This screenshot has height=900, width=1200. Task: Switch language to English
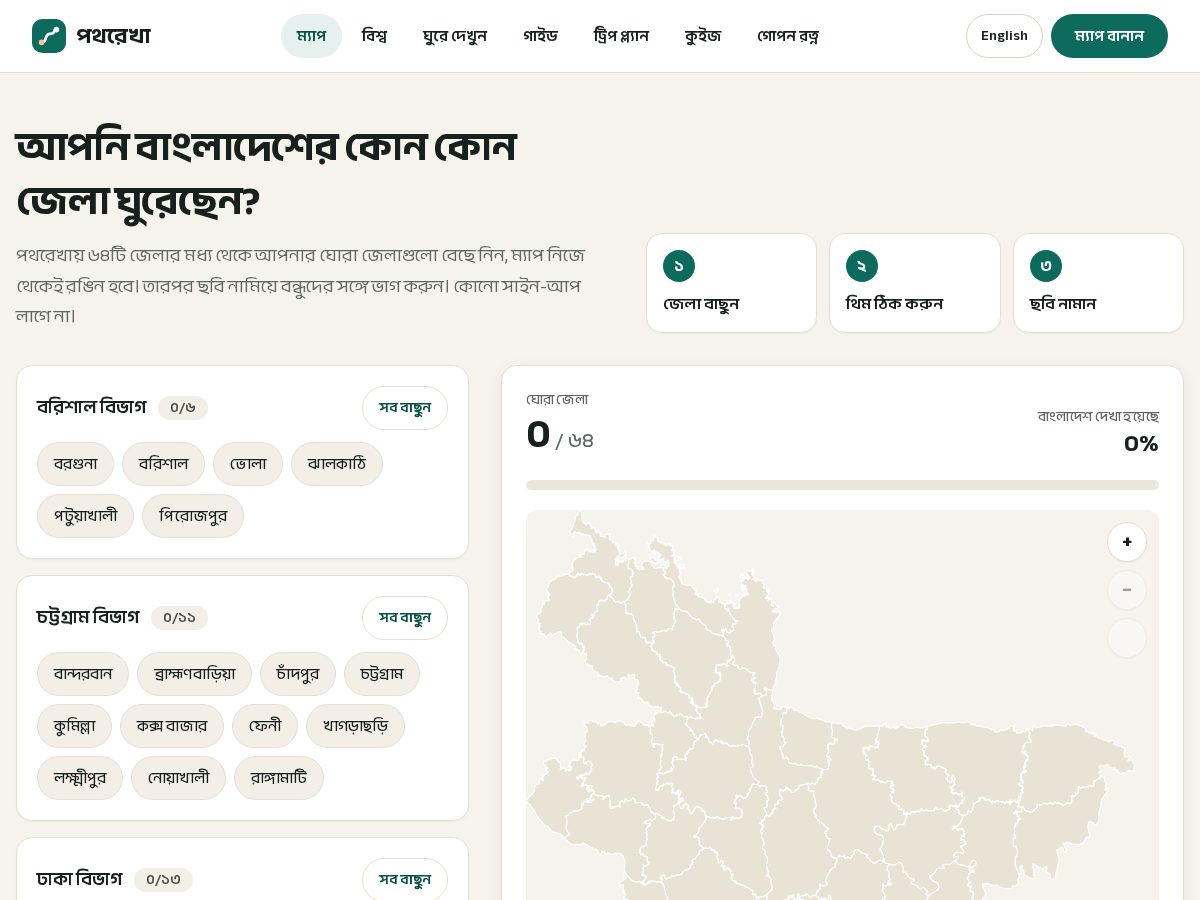[1004, 36]
